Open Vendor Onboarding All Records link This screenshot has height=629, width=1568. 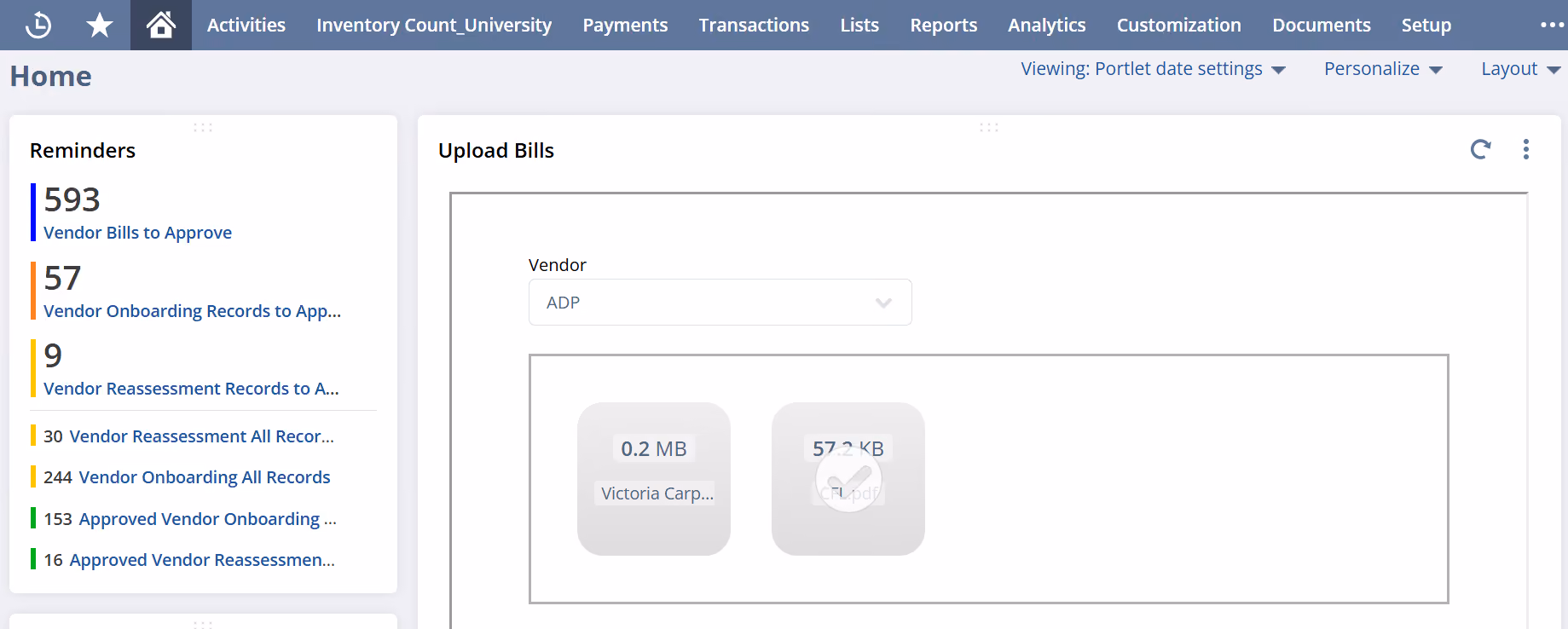tap(204, 477)
